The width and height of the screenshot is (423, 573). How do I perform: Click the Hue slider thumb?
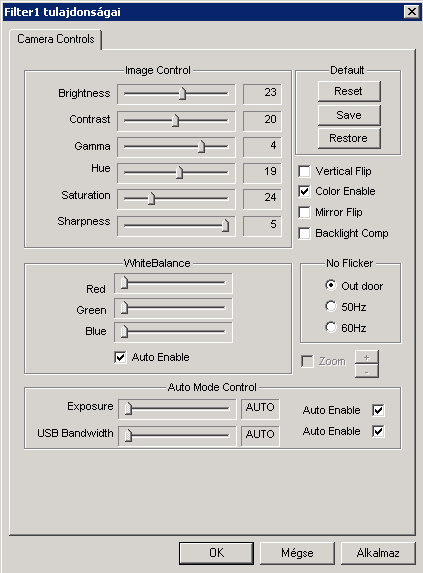[179, 172]
